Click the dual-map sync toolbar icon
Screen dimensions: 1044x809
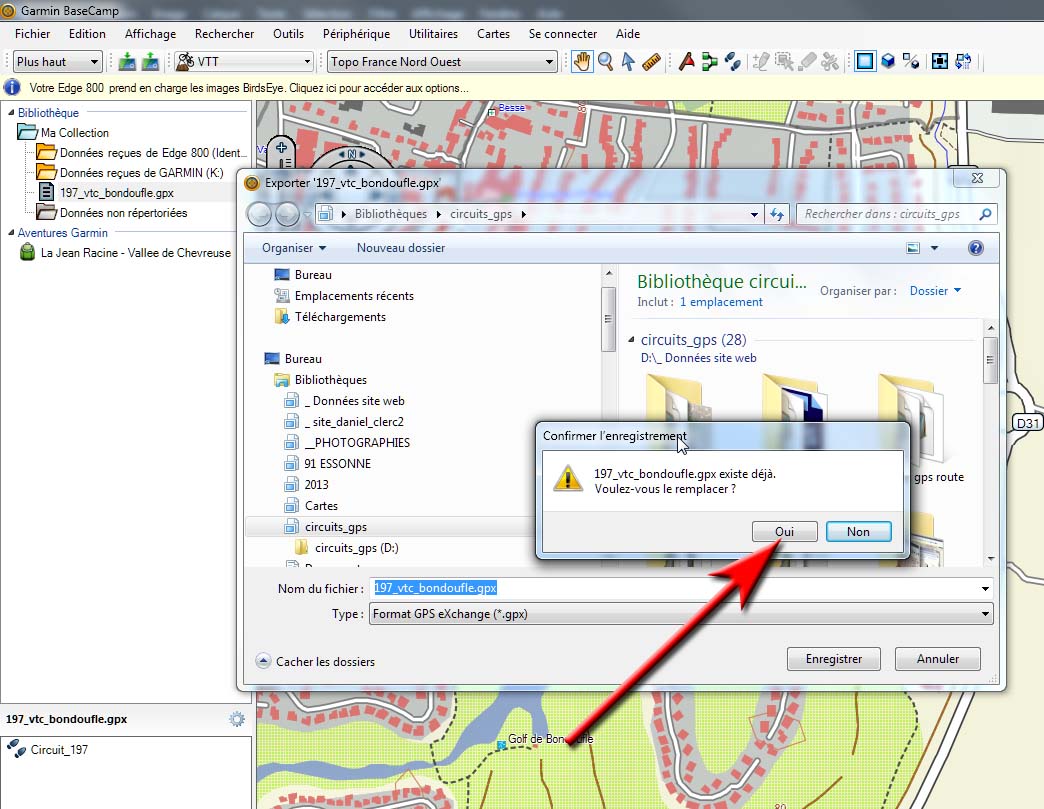[x=963, y=62]
